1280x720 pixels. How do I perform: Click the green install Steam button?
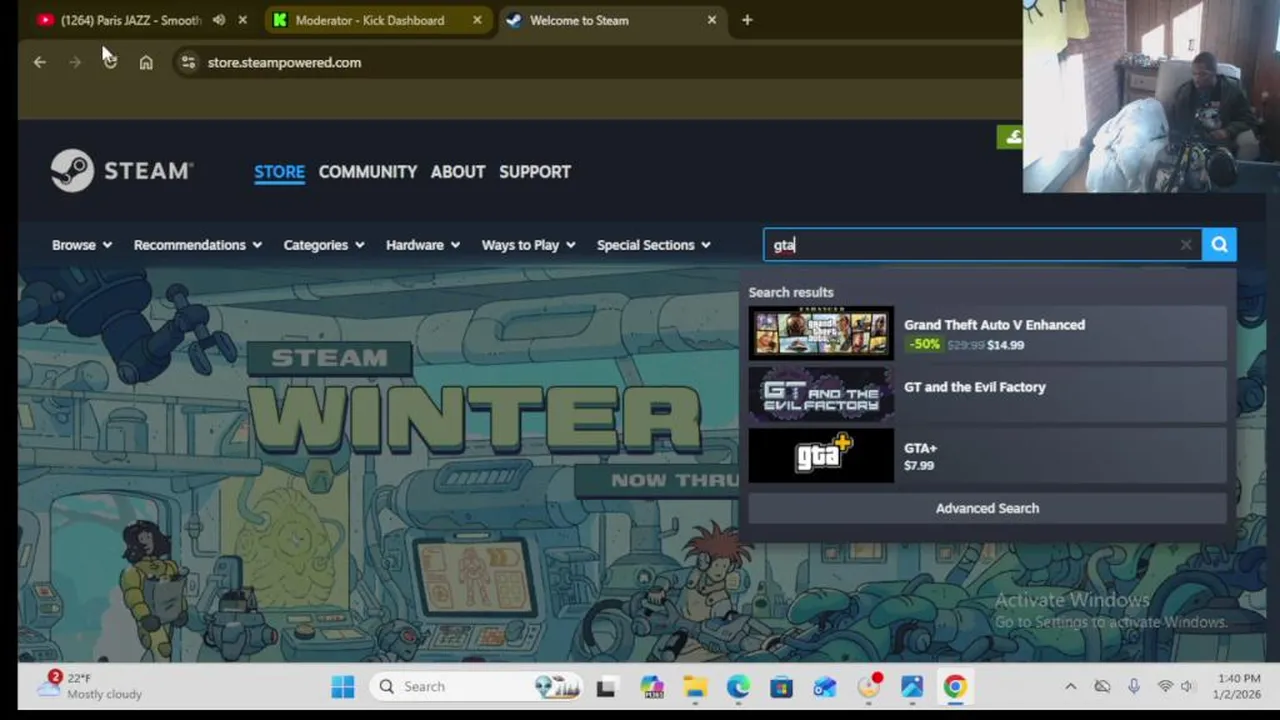click(x=1010, y=138)
